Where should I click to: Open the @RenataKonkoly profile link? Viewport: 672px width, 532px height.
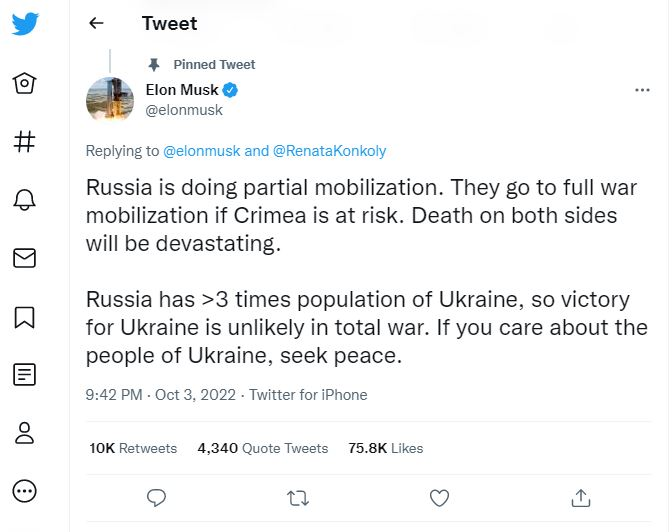click(x=329, y=151)
